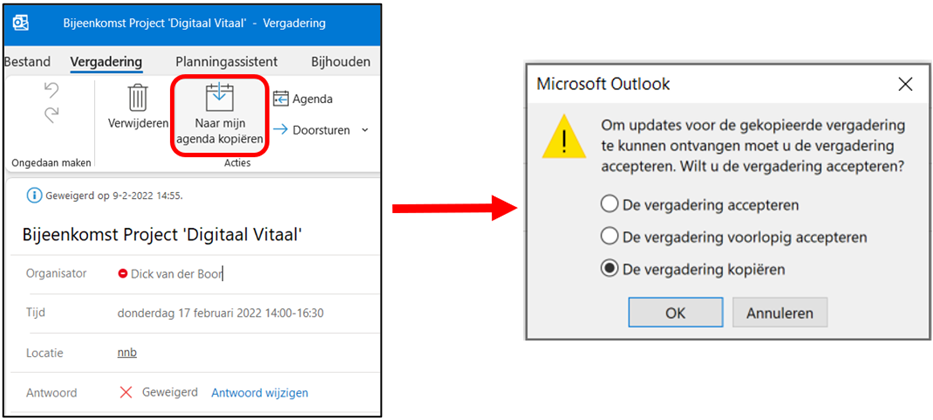Click the Annuleren button
The height and width of the screenshot is (420, 933).
point(779,312)
